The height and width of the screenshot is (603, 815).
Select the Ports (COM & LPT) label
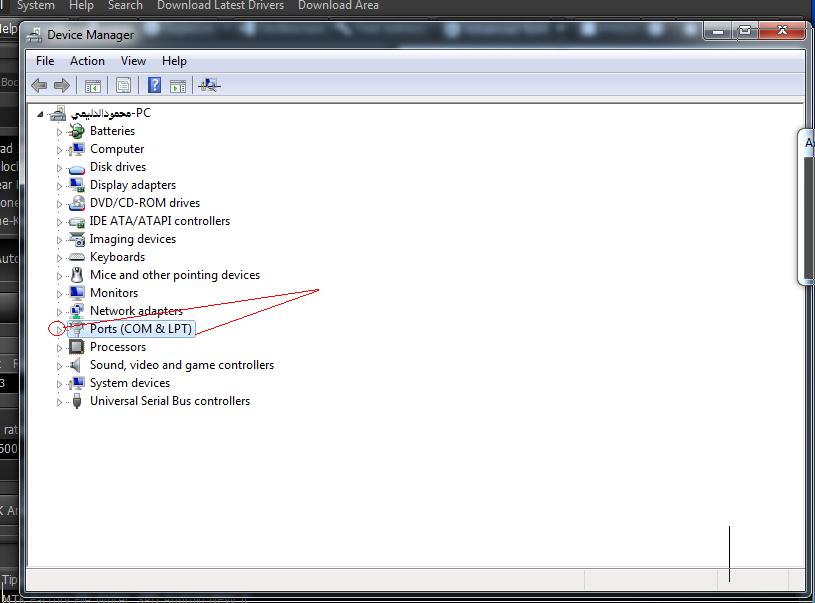141,329
